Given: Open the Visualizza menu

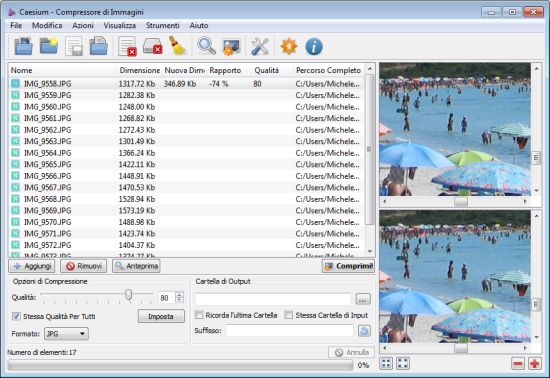Looking at the screenshot, I should [x=120, y=25].
